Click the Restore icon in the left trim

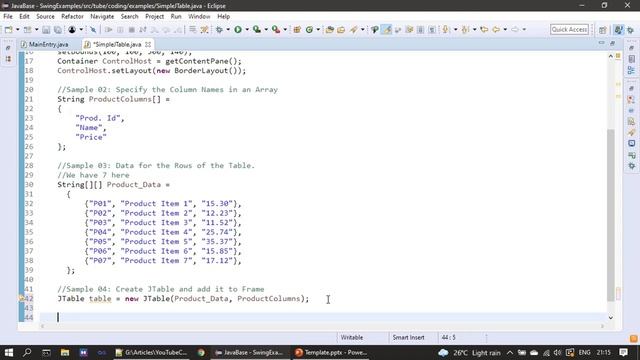(8, 48)
